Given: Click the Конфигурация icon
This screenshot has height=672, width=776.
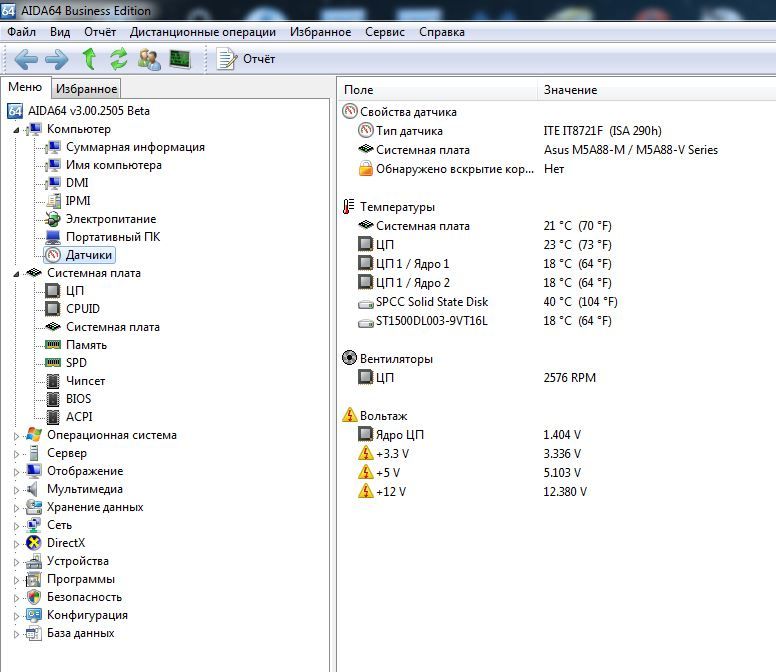Looking at the screenshot, I should coord(34,615).
